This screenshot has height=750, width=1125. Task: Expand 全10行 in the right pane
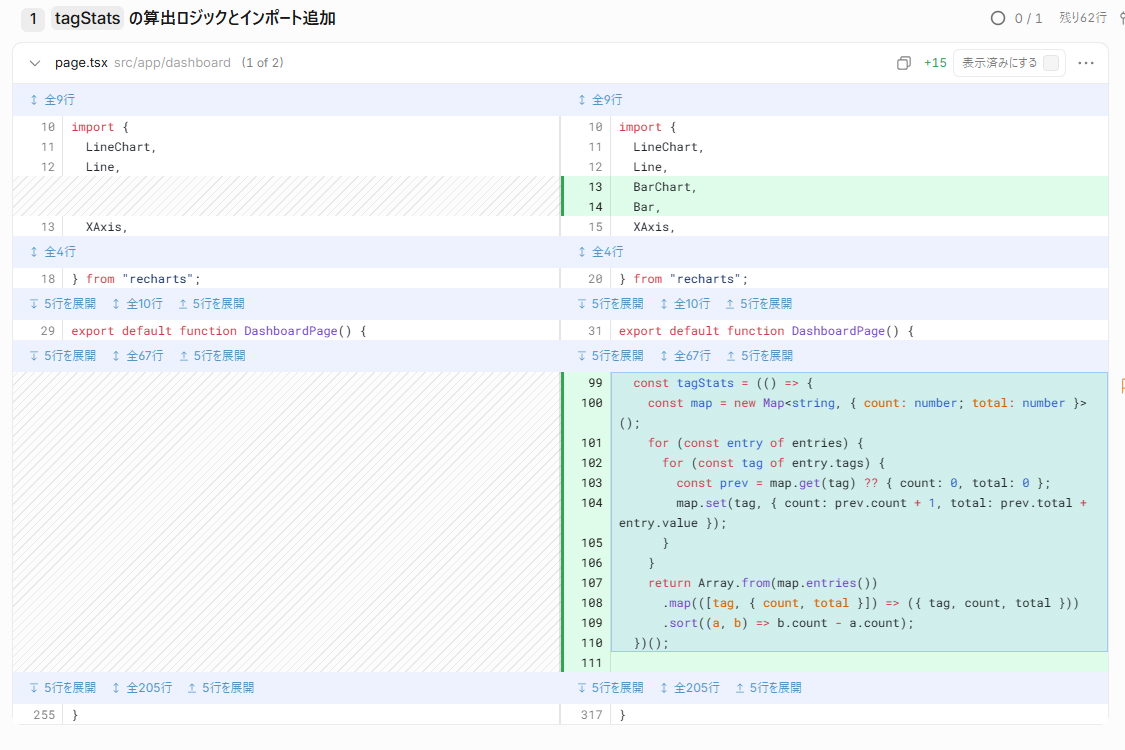tap(684, 304)
